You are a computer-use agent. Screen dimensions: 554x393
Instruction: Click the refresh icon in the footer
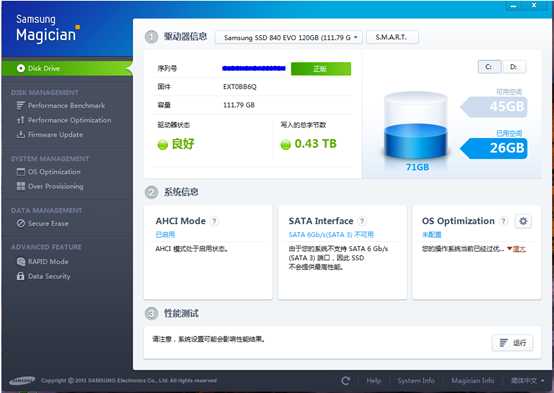click(346, 381)
